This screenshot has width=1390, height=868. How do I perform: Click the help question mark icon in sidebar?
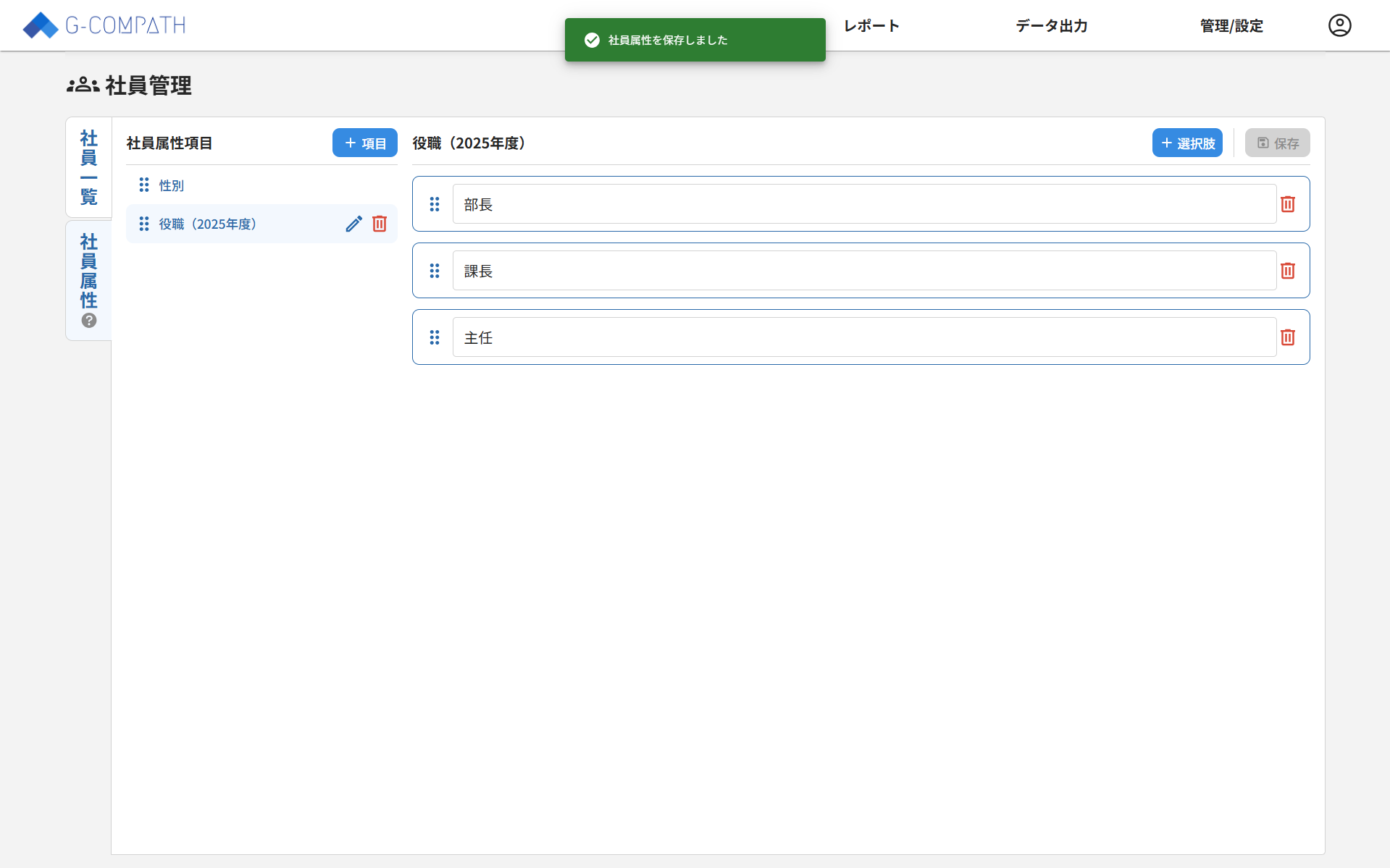click(88, 320)
